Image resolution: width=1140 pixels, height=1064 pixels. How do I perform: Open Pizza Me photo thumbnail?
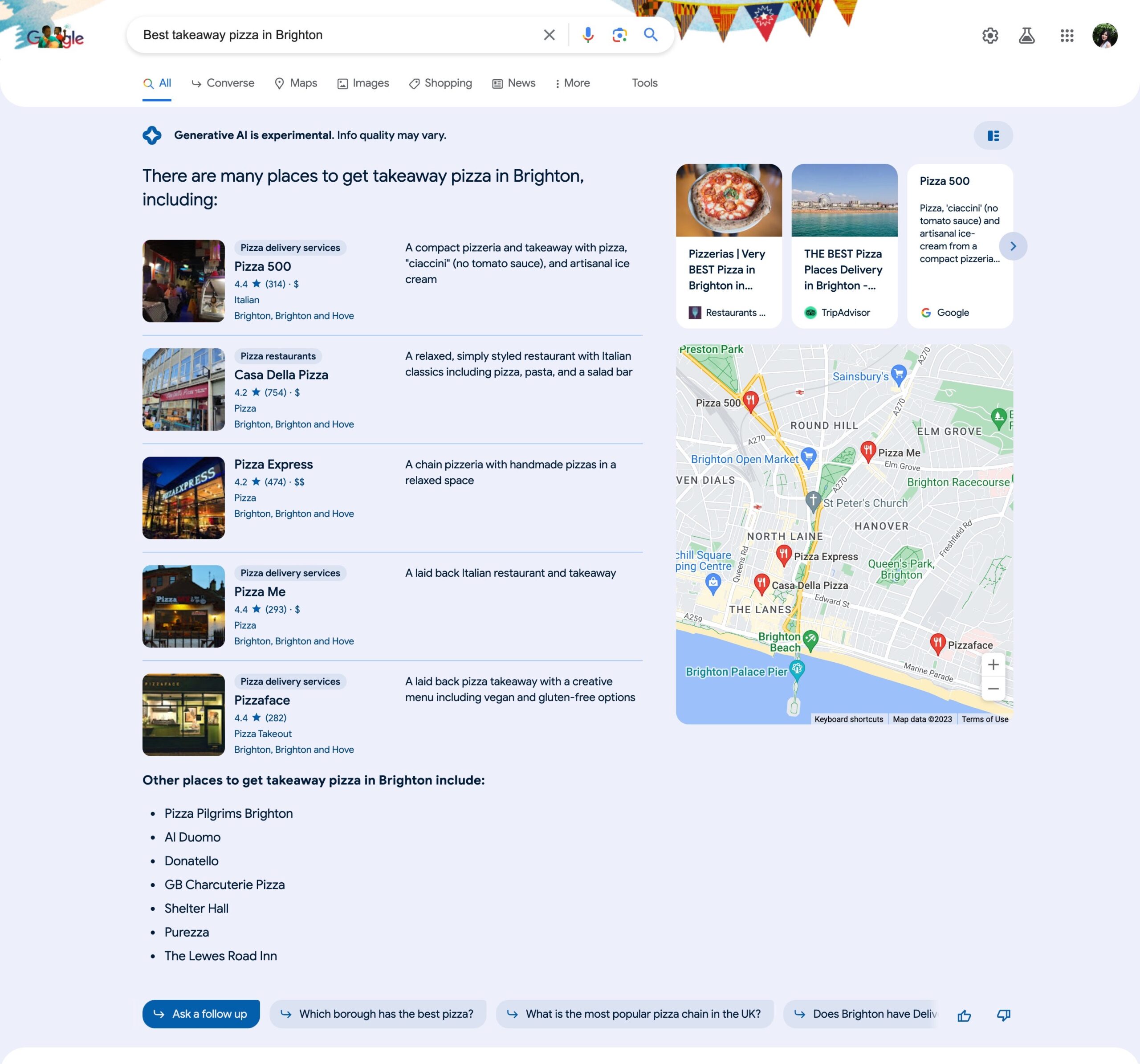[x=183, y=606]
